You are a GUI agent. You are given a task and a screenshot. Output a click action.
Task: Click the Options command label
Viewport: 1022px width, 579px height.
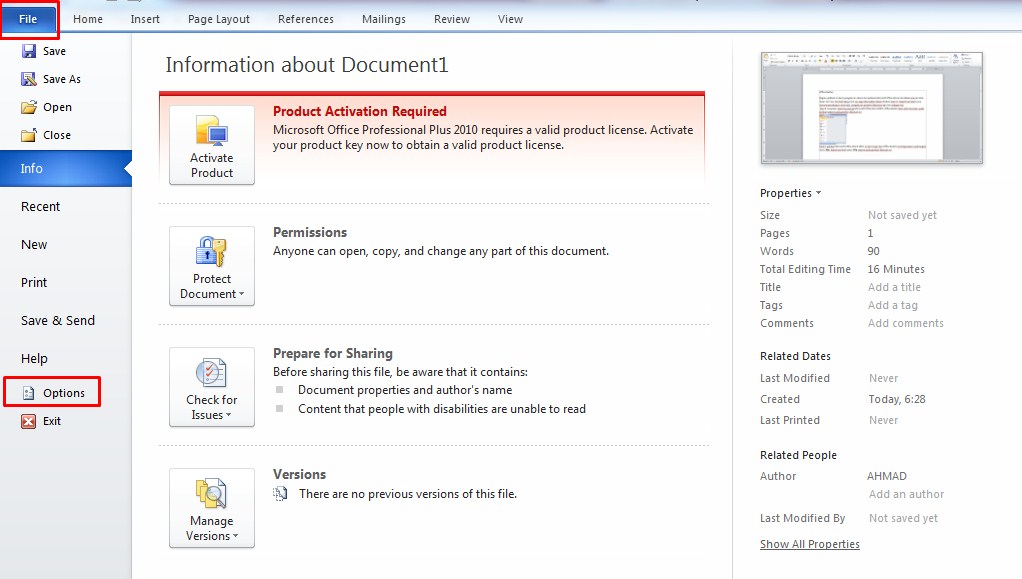(64, 393)
